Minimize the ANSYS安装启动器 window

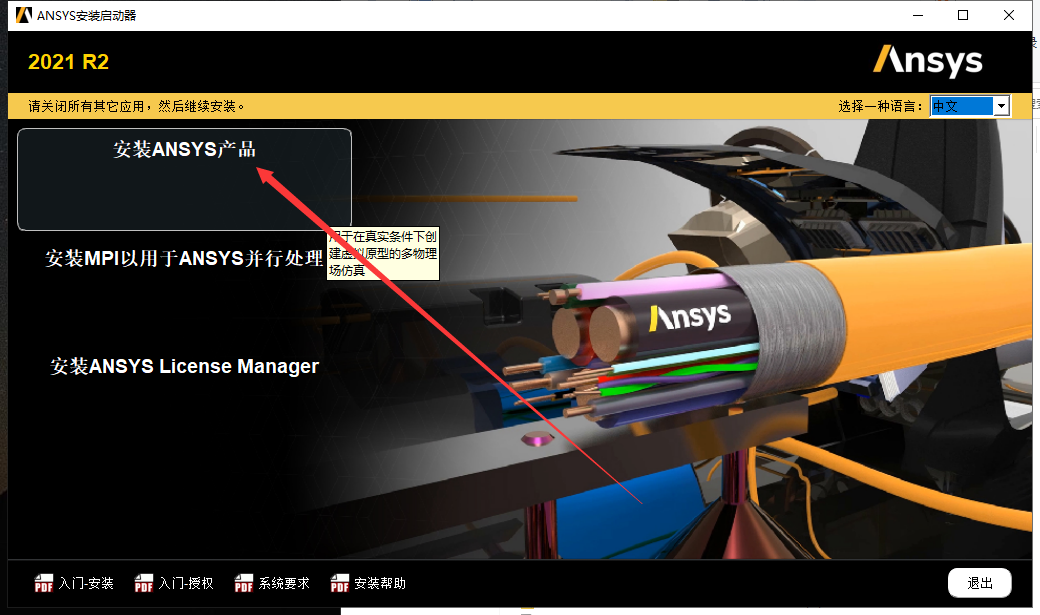tap(917, 15)
